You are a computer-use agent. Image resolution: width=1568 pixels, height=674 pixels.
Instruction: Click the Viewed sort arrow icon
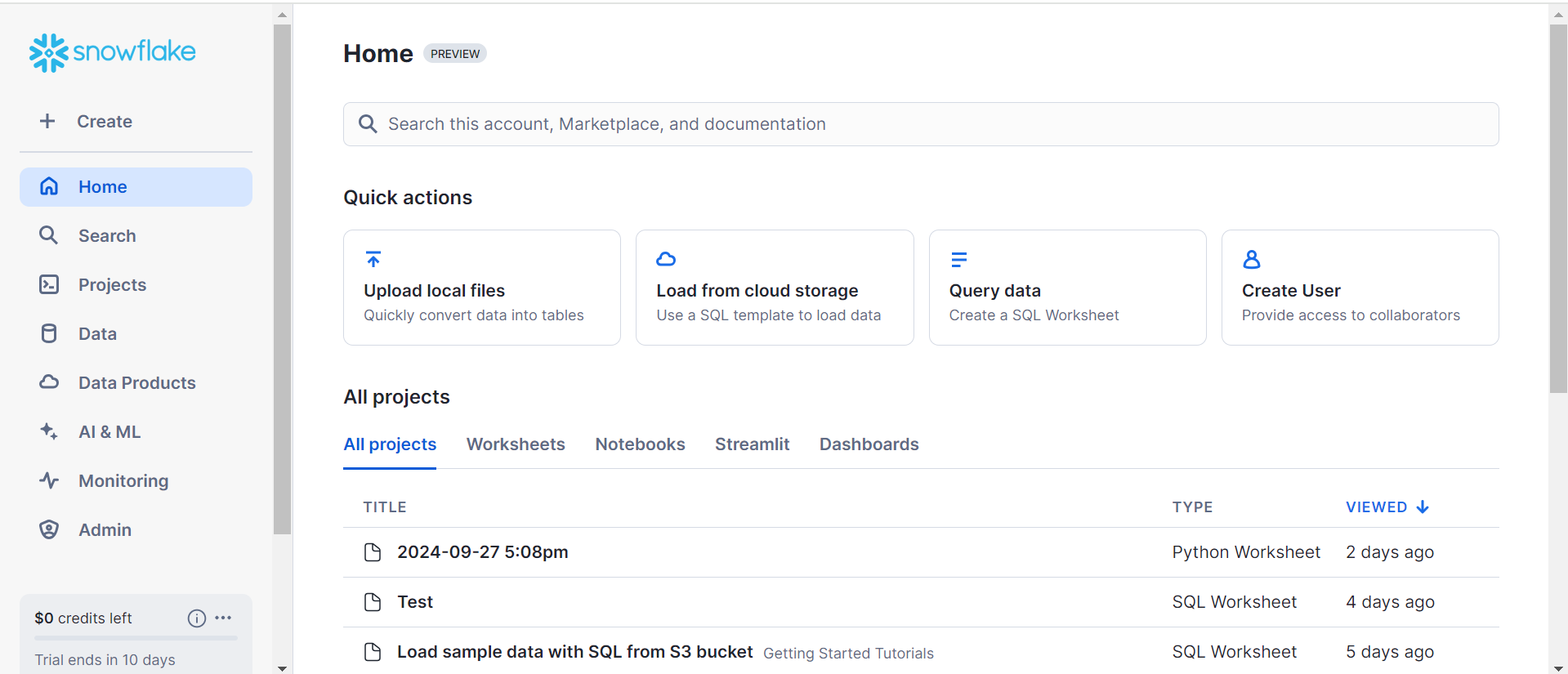coord(1423,507)
